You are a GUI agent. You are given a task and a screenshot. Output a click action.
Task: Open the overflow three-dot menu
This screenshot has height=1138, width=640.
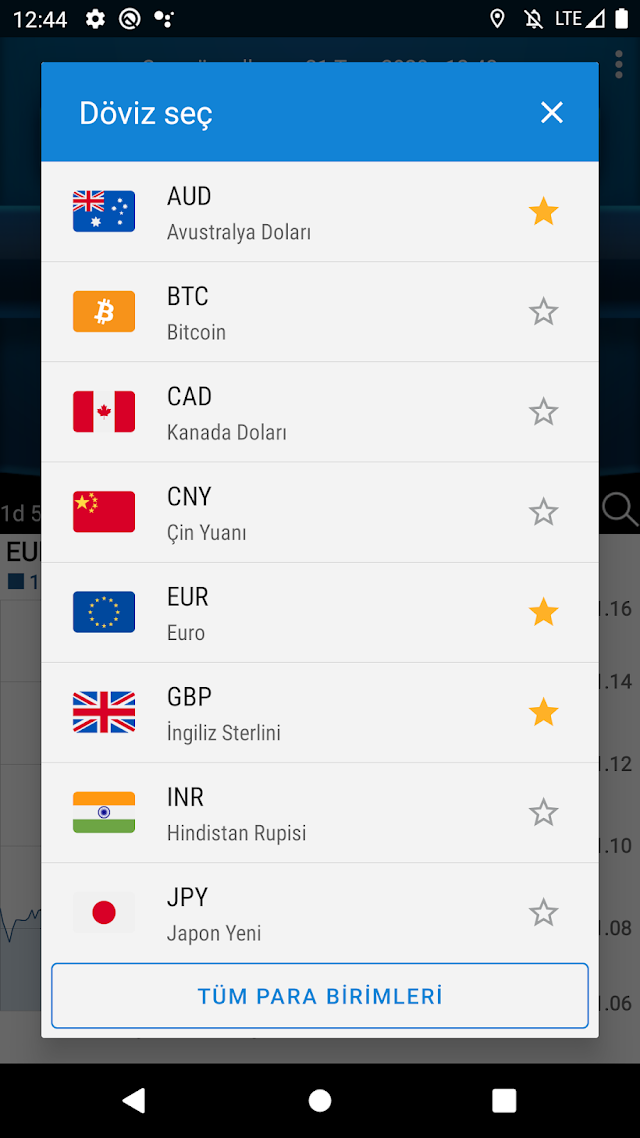[618, 65]
